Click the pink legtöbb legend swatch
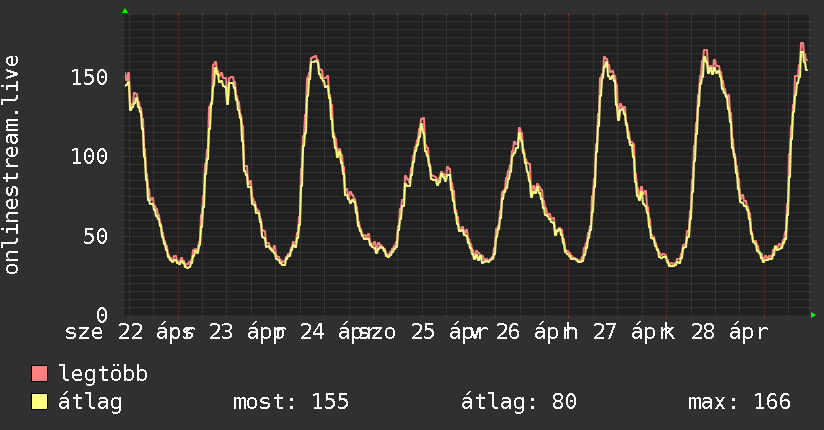The height and width of the screenshot is (430, 824). pos(39,373)
